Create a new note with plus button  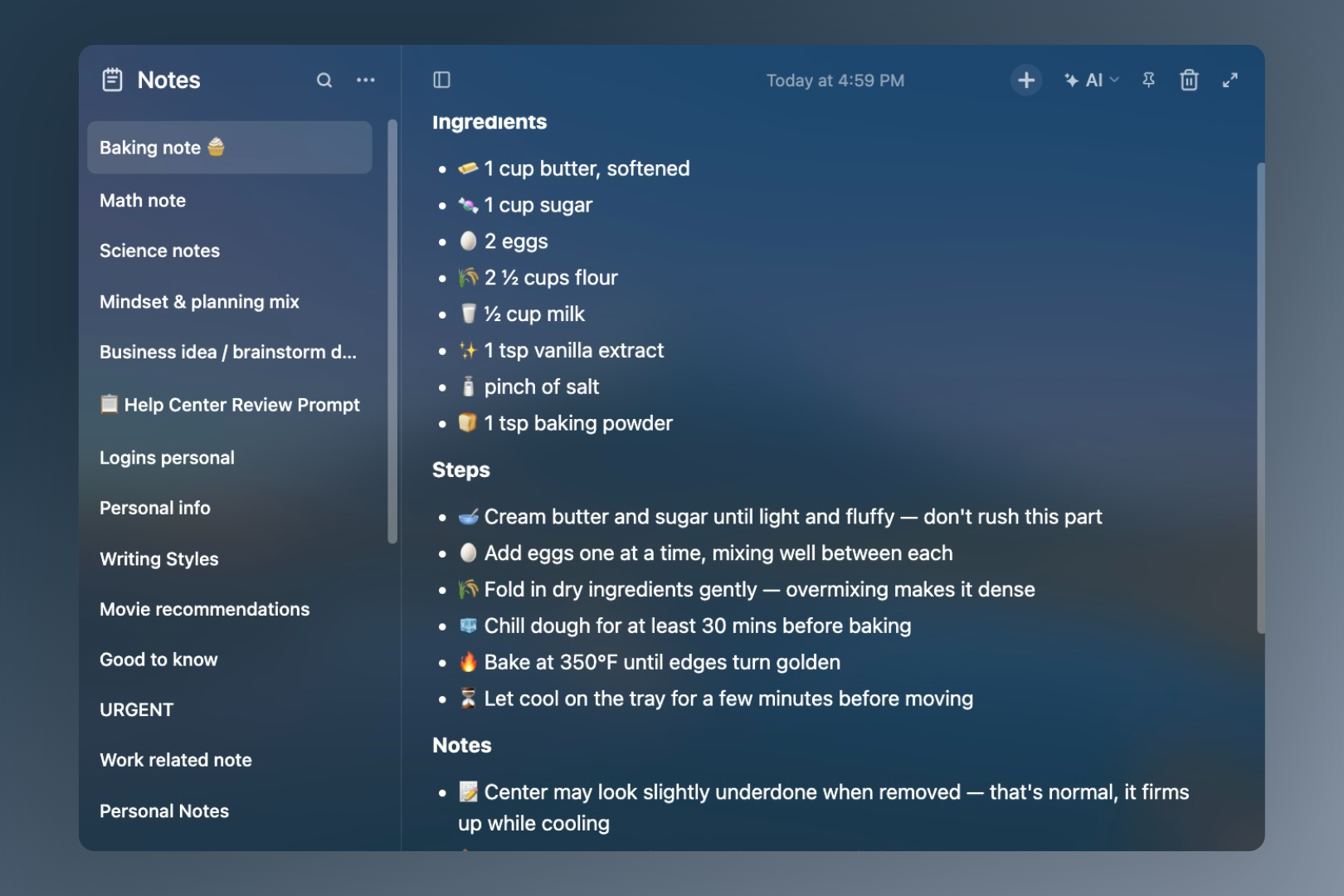click(x=1026, y=80)
